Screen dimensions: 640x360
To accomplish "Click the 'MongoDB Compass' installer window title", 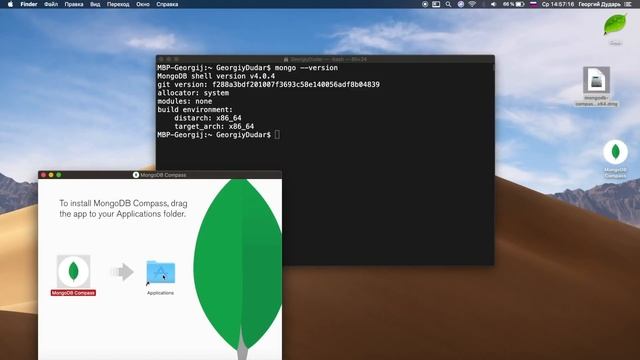I will point(163,175).
